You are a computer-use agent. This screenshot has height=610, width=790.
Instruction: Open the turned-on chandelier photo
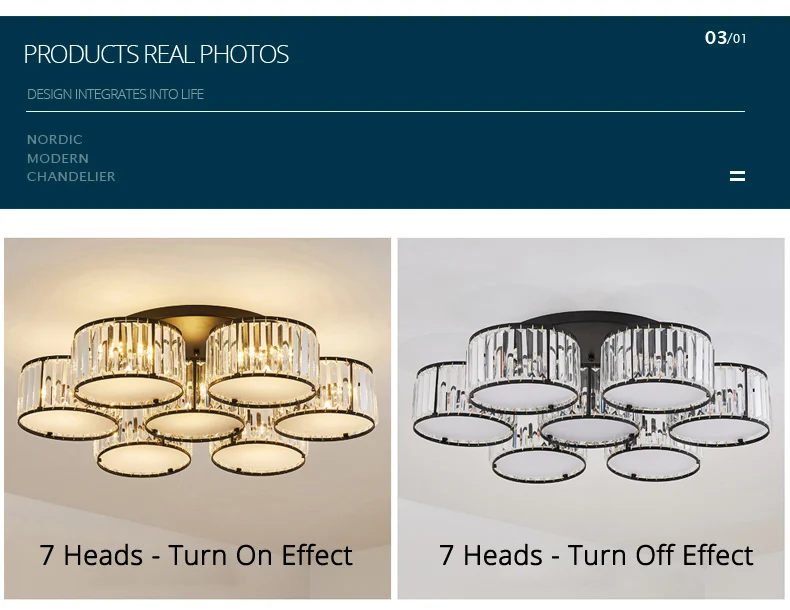(198, 419)
